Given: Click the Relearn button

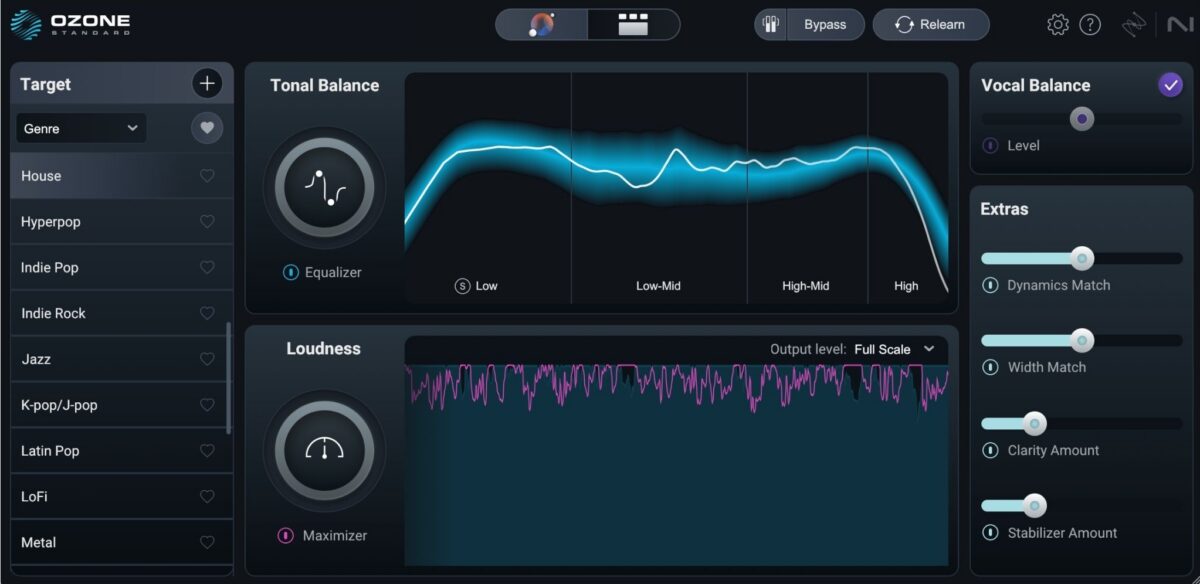Looking at the screenshot, I should coord(931,24).
